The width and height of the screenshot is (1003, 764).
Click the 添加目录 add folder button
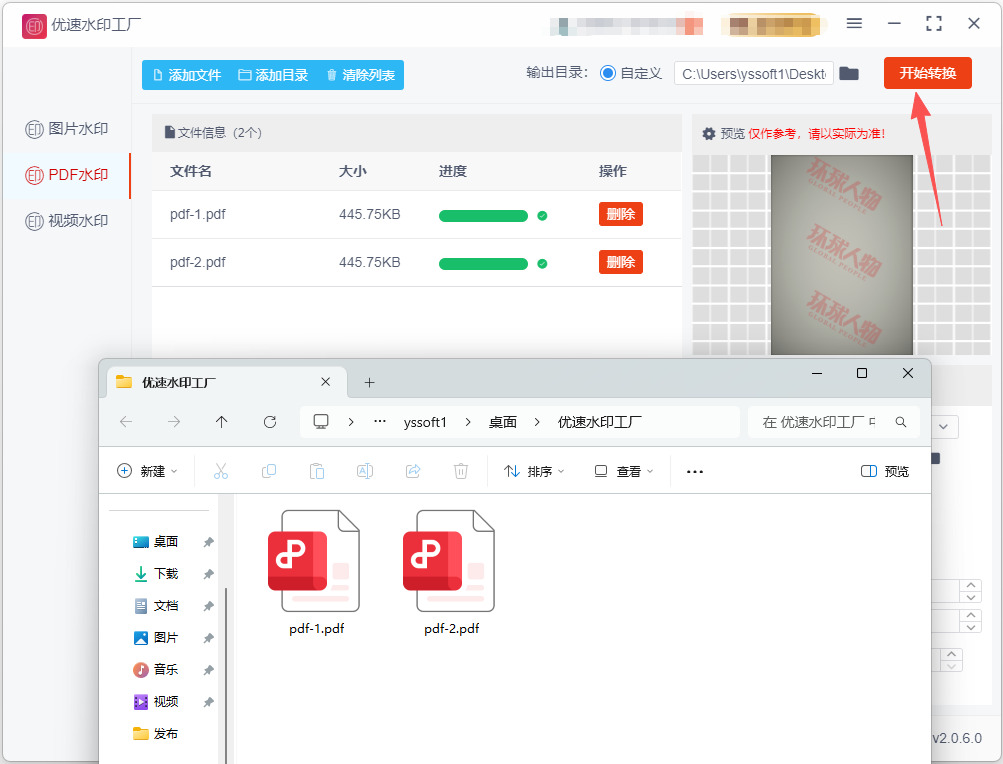(273, 75)
